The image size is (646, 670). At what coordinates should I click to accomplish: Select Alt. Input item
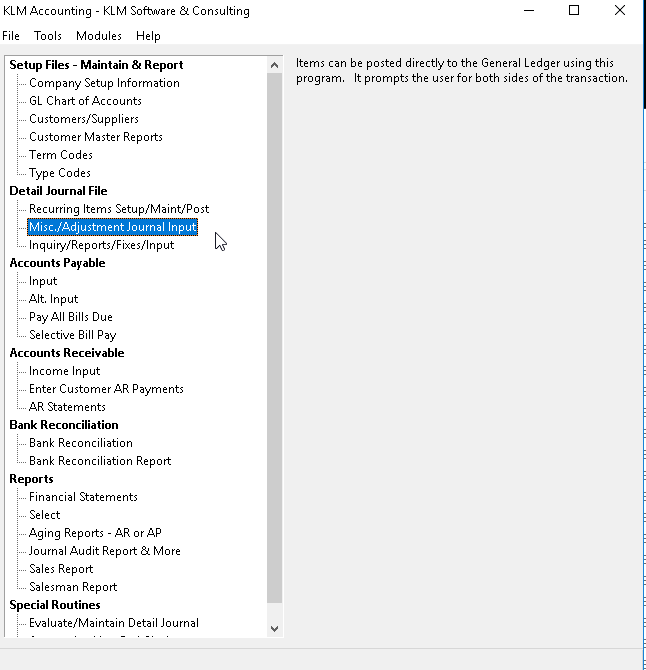coord(53,299)
